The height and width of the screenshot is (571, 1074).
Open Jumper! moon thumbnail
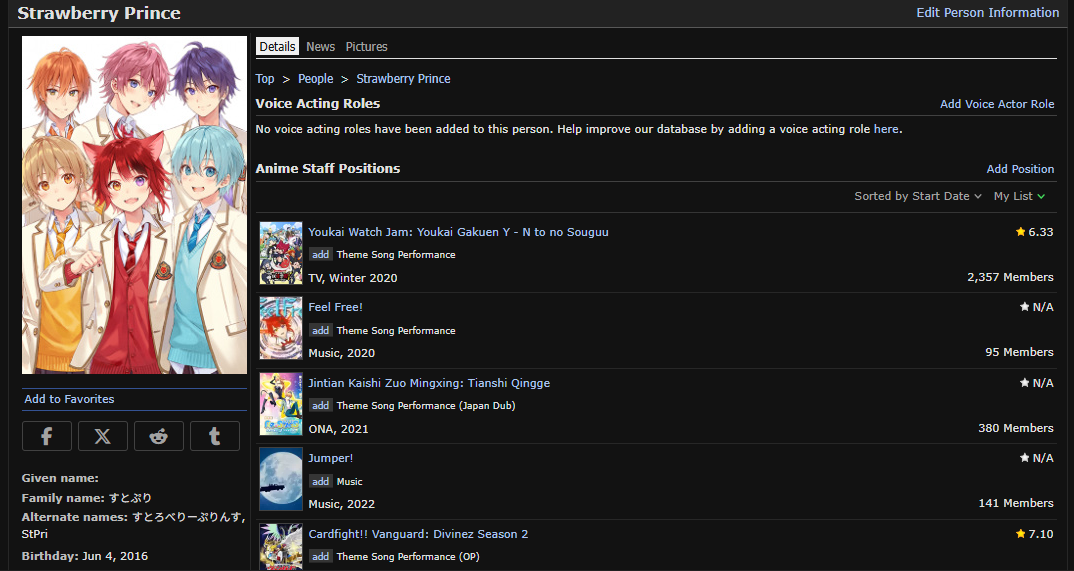[x=281, y=479]
